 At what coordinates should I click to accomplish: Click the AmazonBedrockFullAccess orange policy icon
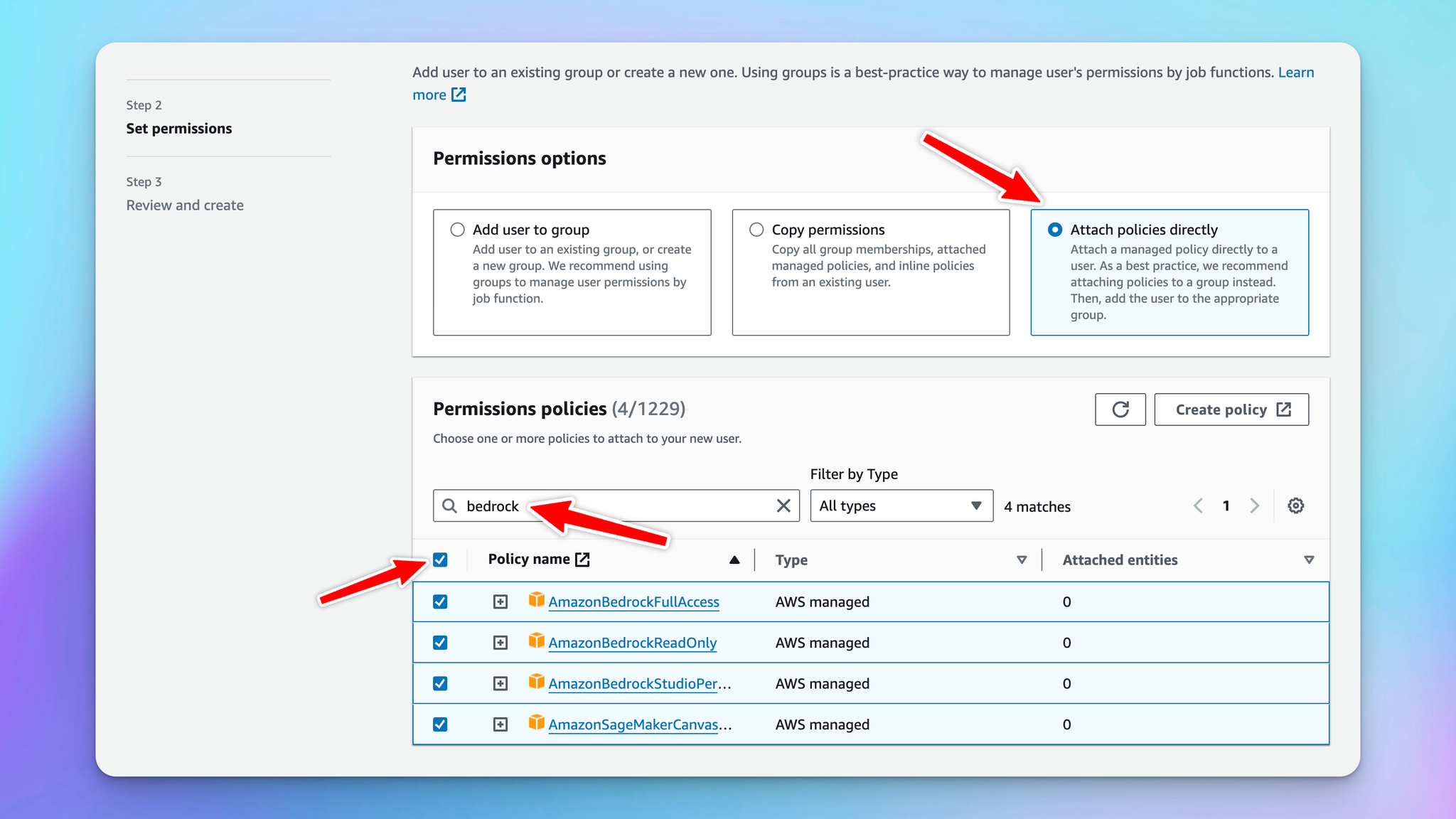click(536, 601)
